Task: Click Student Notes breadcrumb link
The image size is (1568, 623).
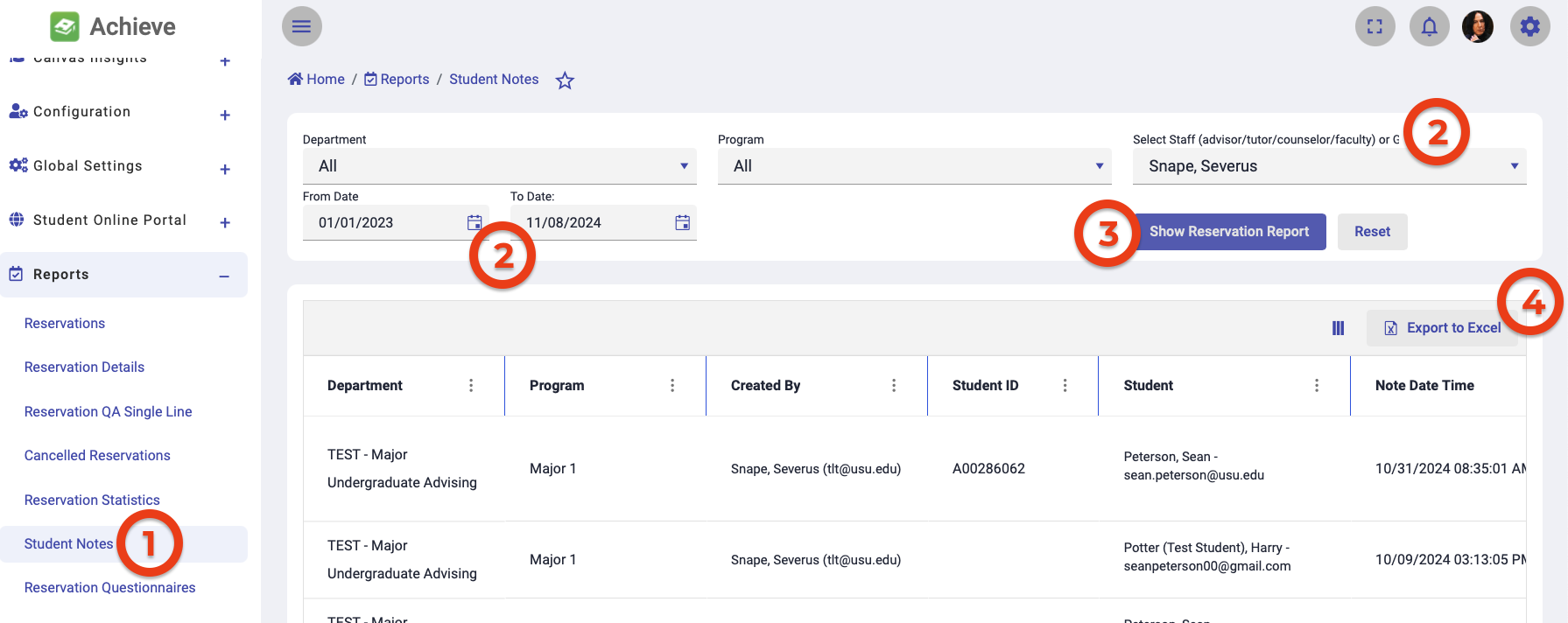Action: tap(494, 80)
